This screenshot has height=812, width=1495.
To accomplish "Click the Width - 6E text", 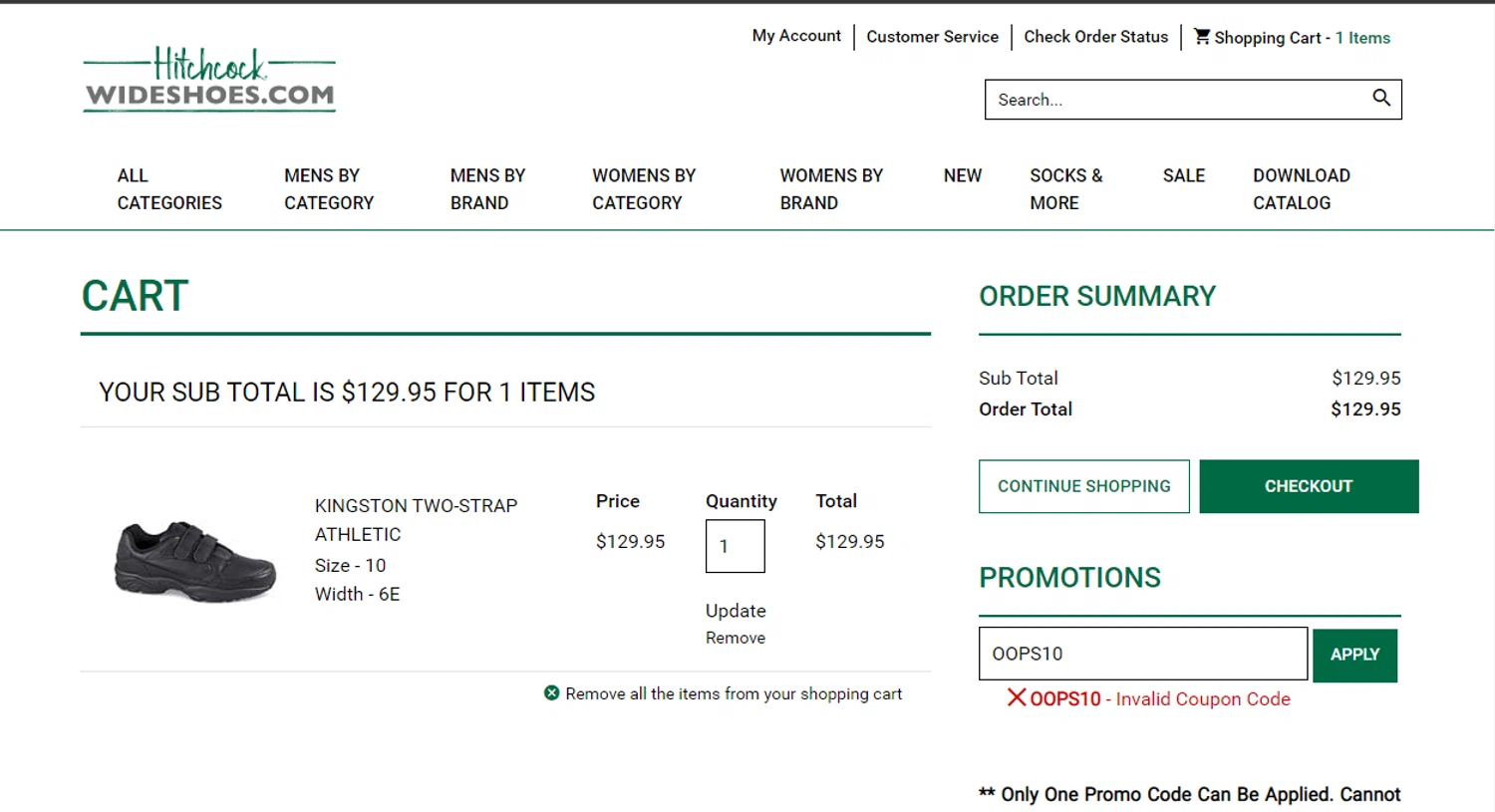I will click(x=357, y=595).
